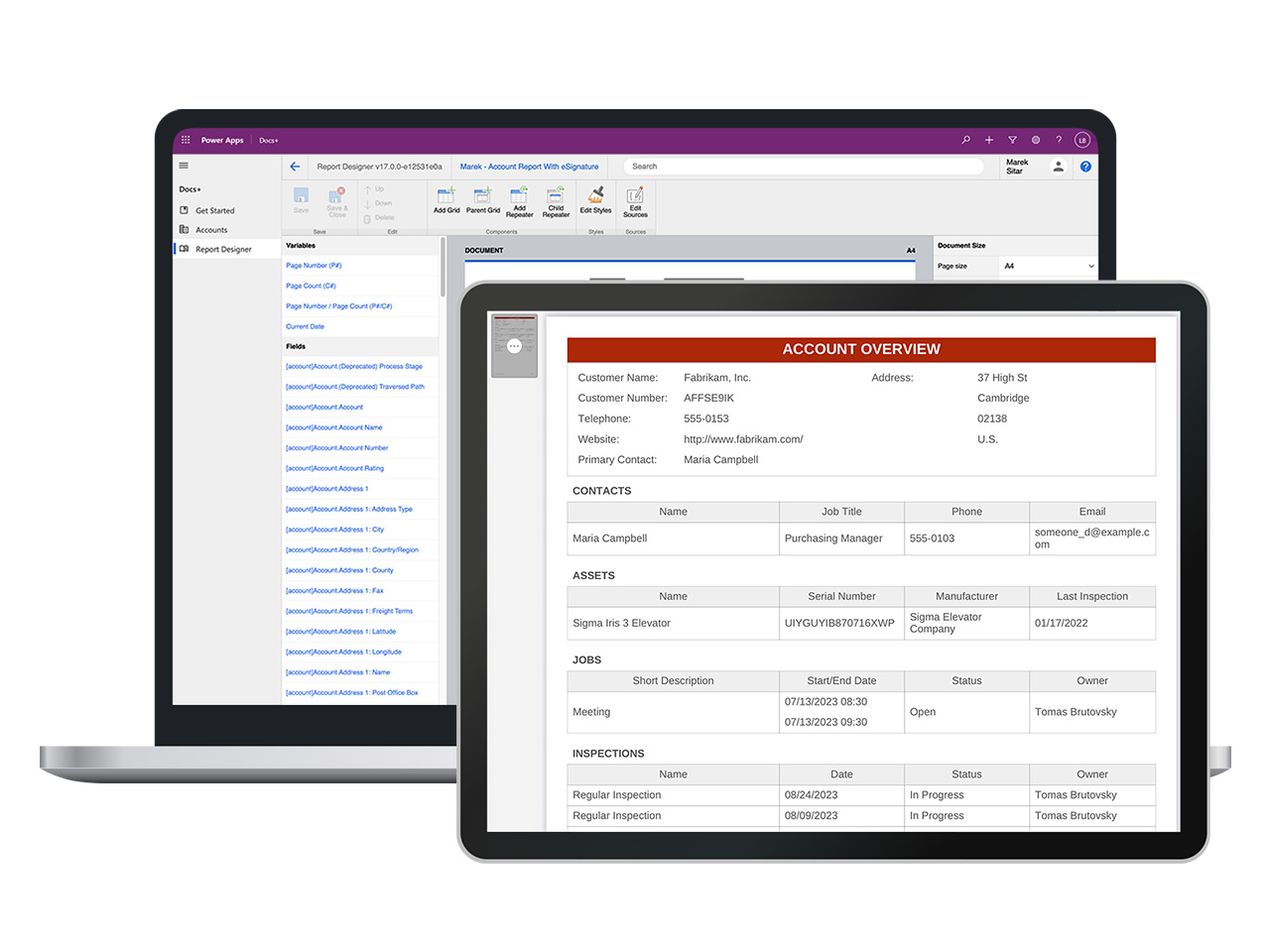
Task: Go back with the blue arrow
Action: pos(295,167)
